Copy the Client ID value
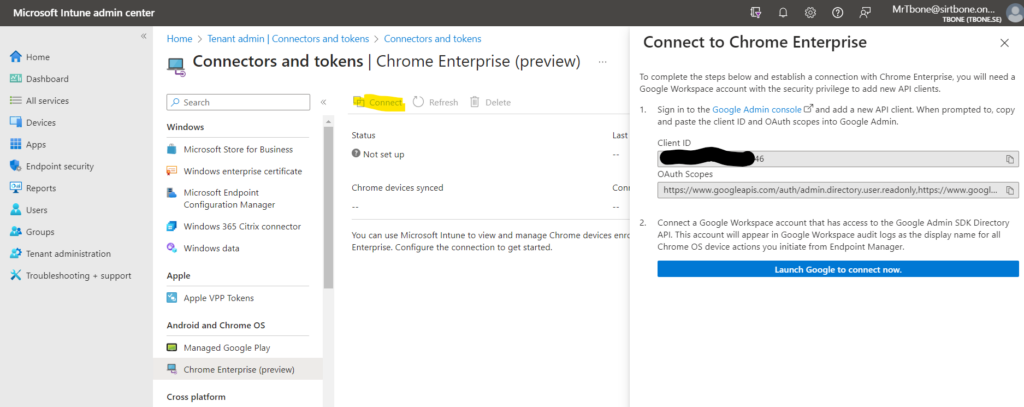Screen dimensions: 1024x407 [1010, 159]
